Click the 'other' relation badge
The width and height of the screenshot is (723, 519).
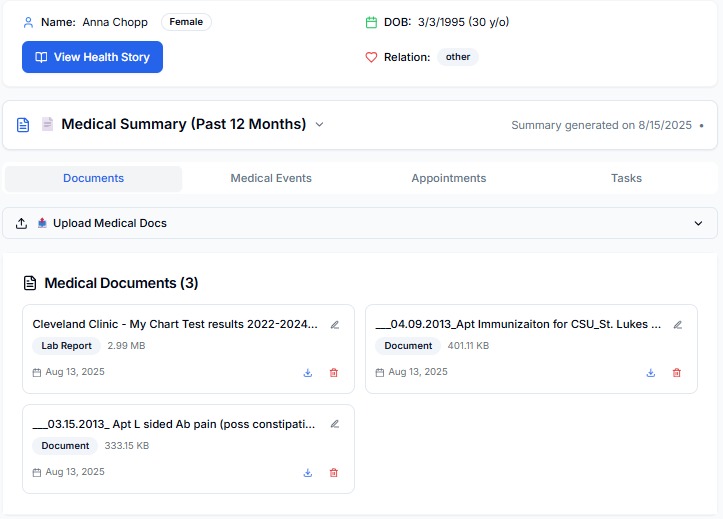(x=458, y=57)
